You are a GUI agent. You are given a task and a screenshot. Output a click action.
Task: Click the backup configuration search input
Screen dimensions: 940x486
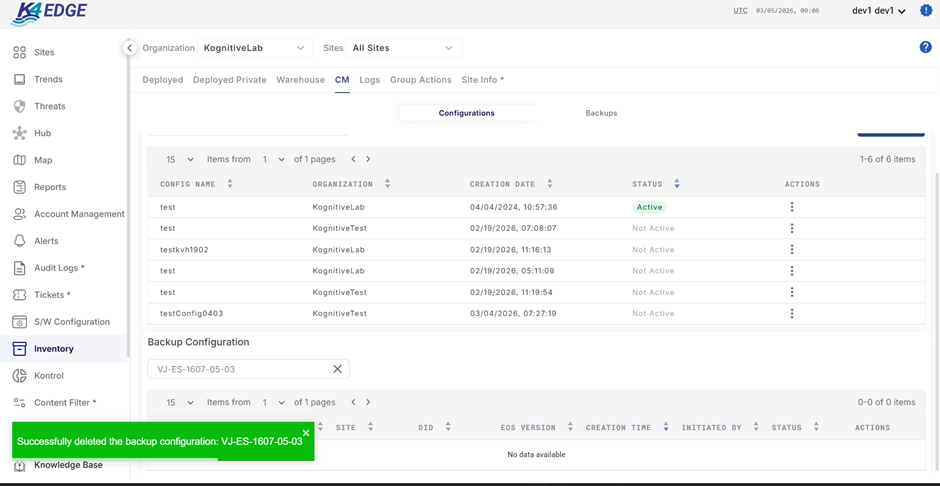pyautogui.click(x=240, y=369)
